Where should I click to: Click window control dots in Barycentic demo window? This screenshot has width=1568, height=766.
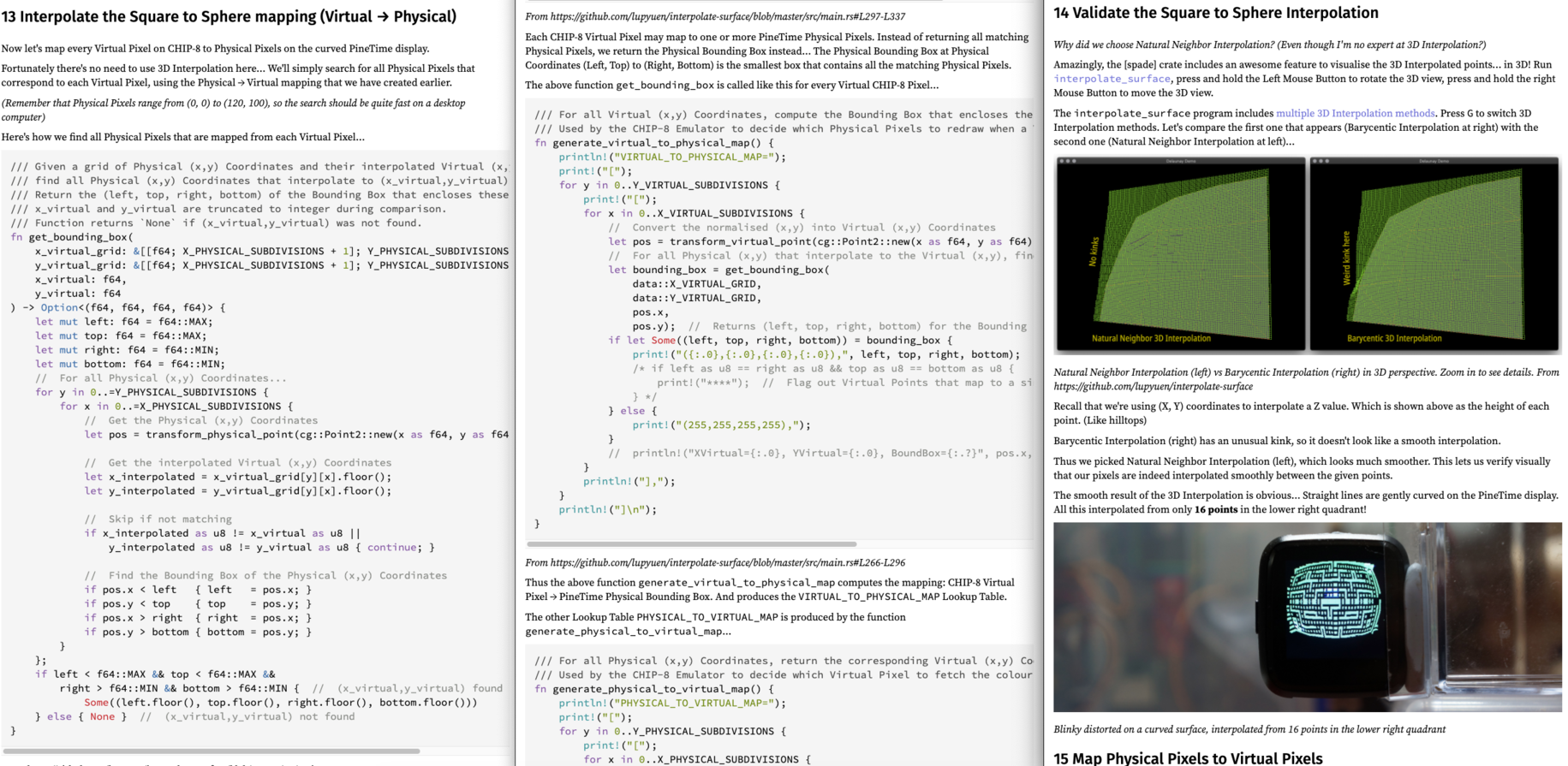click(1321, 161)
